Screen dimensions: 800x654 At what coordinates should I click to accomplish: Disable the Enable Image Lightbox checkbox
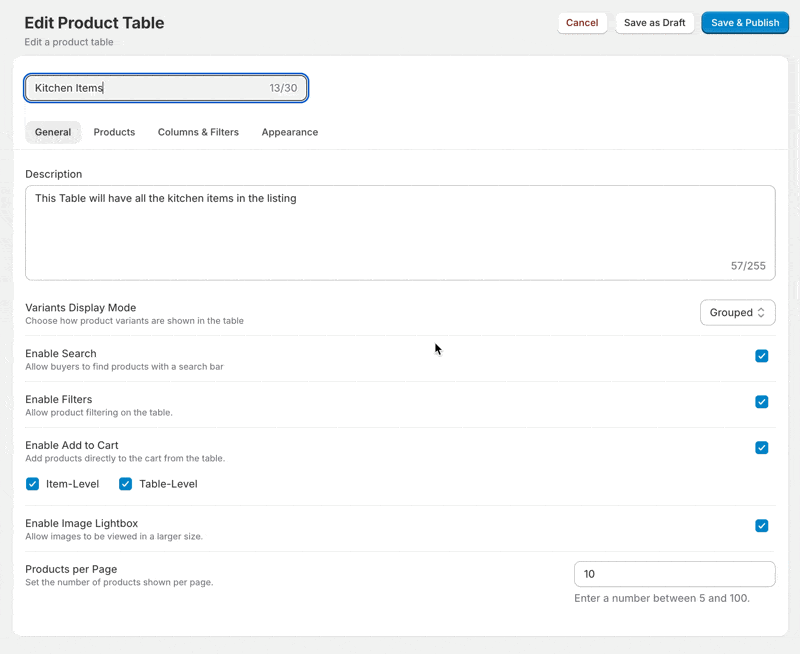762,526
